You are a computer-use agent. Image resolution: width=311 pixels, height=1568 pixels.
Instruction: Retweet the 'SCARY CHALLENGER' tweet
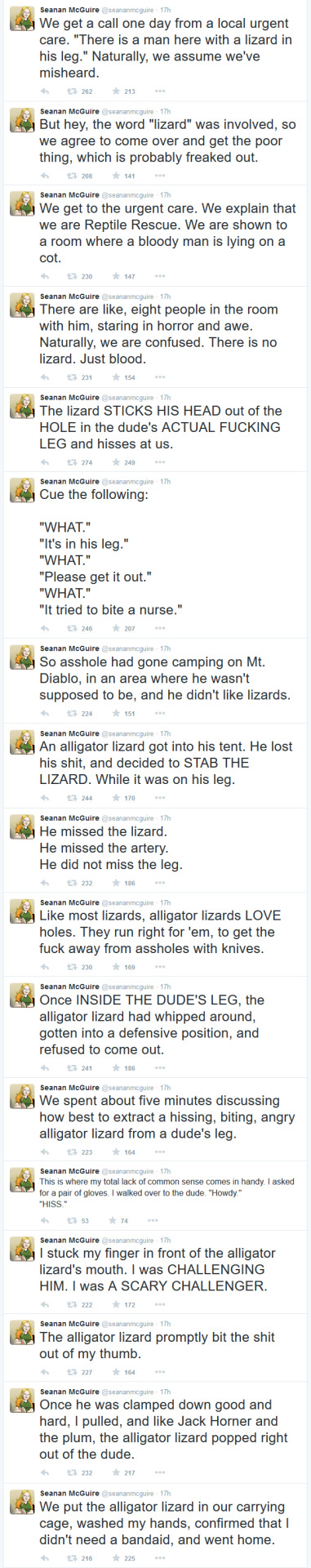pos(72,1304)
